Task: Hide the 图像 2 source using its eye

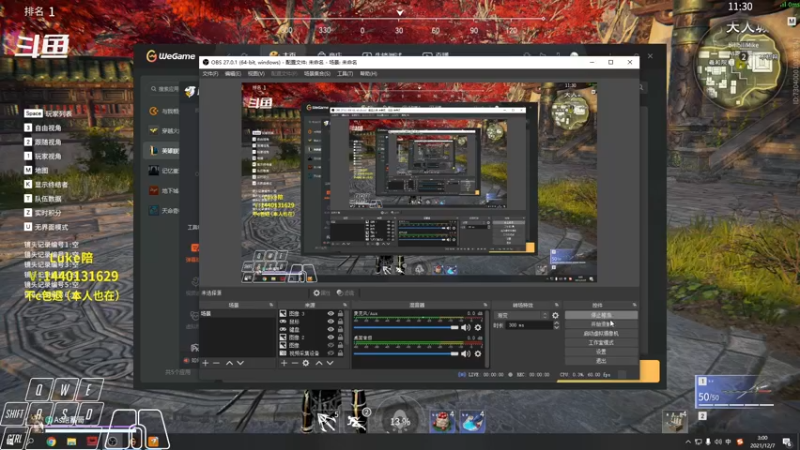Action: (x=331, y=337)
